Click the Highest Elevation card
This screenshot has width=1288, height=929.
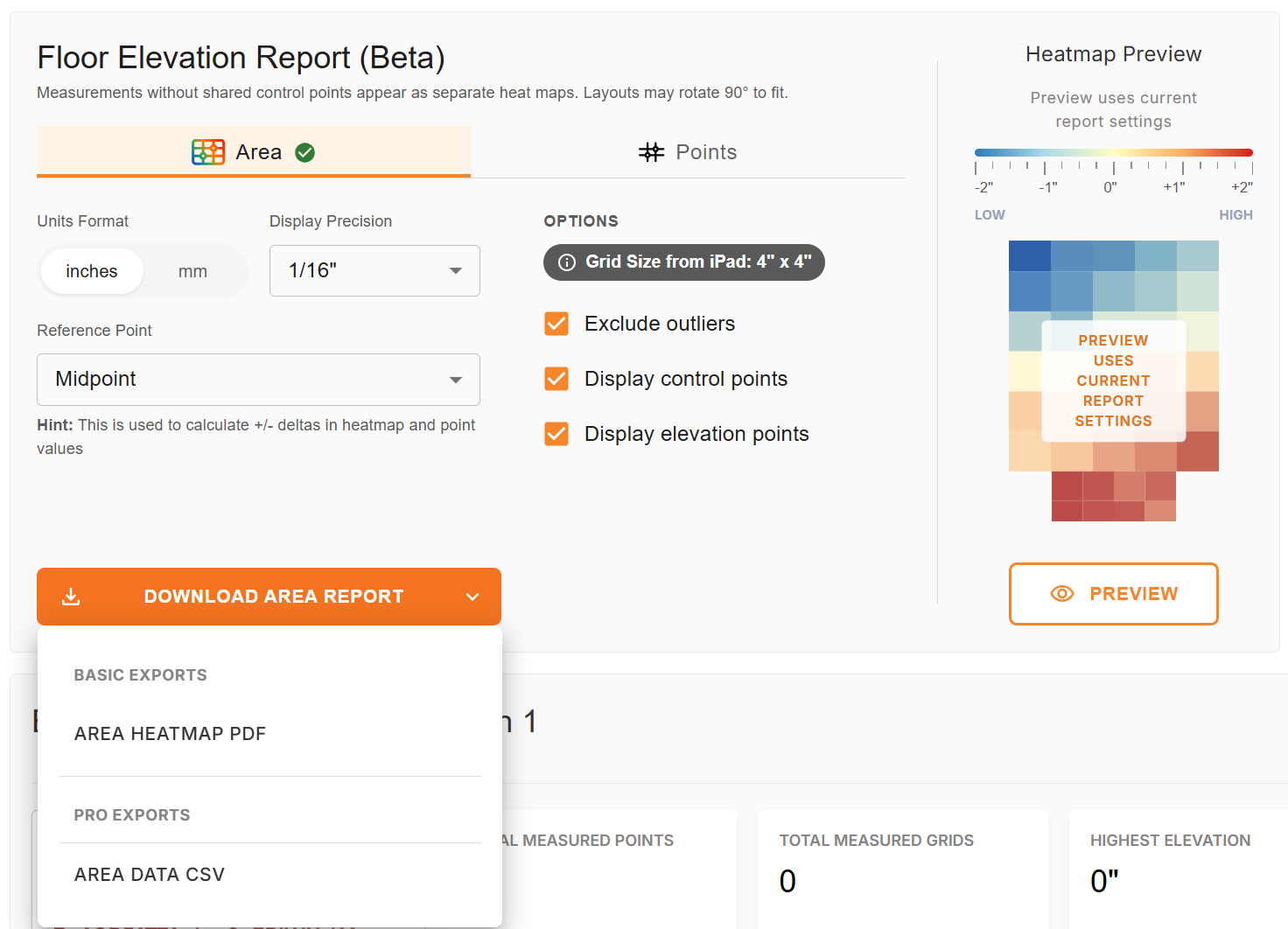[x=1178, y=869]
